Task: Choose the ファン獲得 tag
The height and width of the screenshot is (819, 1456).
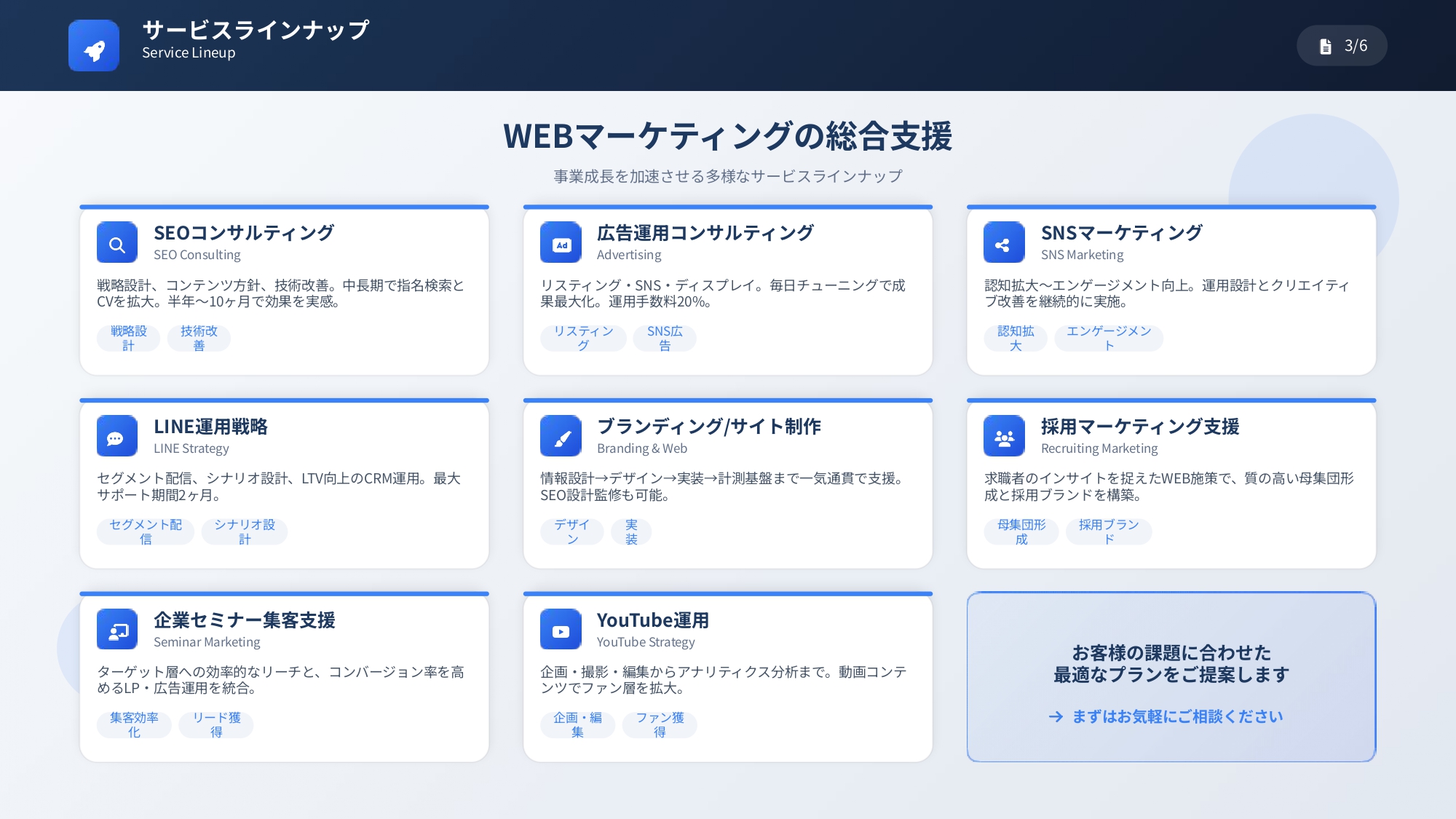Action: coord(660,725)
